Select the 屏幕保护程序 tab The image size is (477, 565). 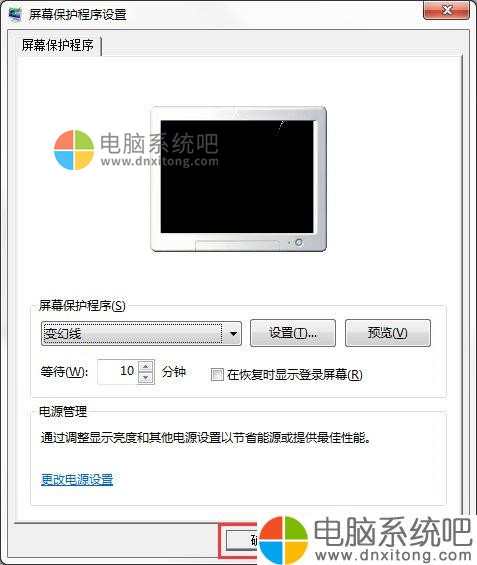pos(58,45)
